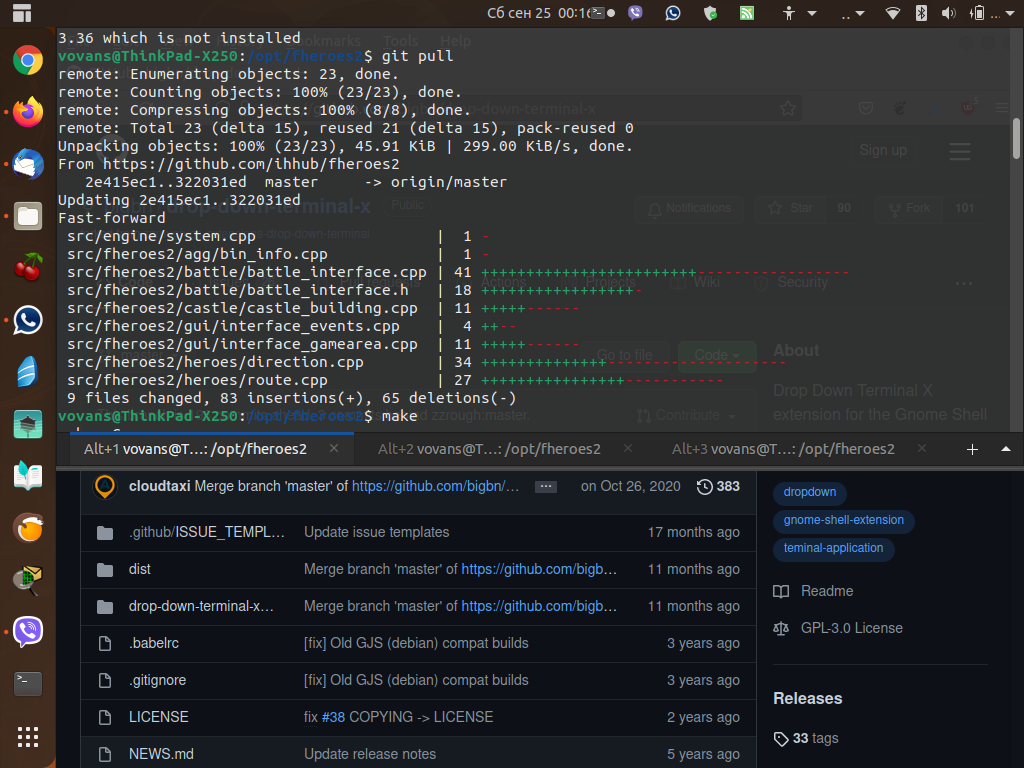Select the dropdown topic tag
The height and width of the screenshot is (768, 1024).
[x=809, y=492]
